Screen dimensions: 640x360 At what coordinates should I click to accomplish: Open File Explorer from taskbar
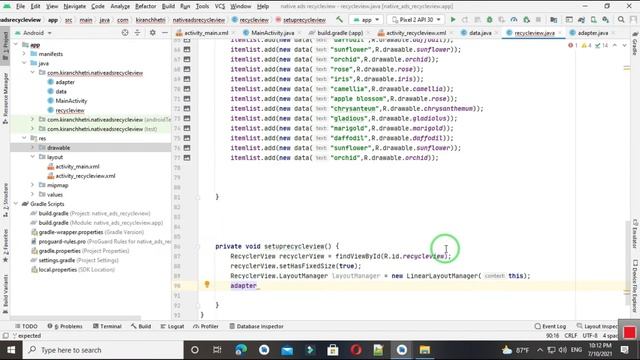click(424, 350)
